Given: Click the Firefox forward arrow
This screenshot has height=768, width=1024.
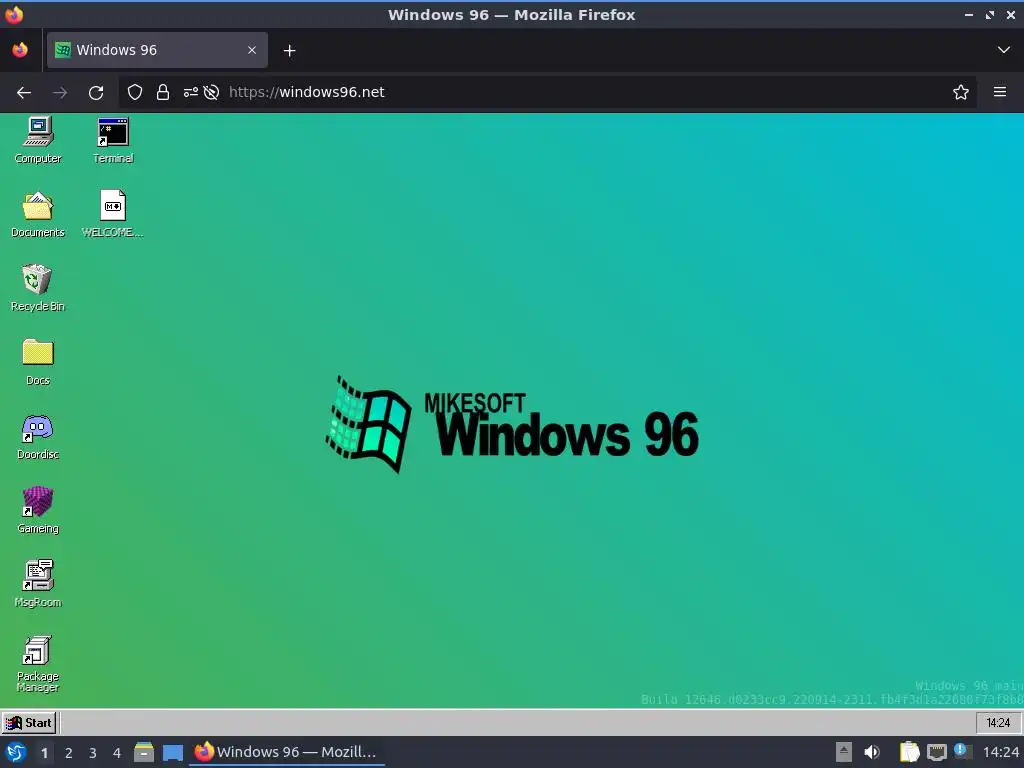Looking at the screenshot, I should [60, 93].
